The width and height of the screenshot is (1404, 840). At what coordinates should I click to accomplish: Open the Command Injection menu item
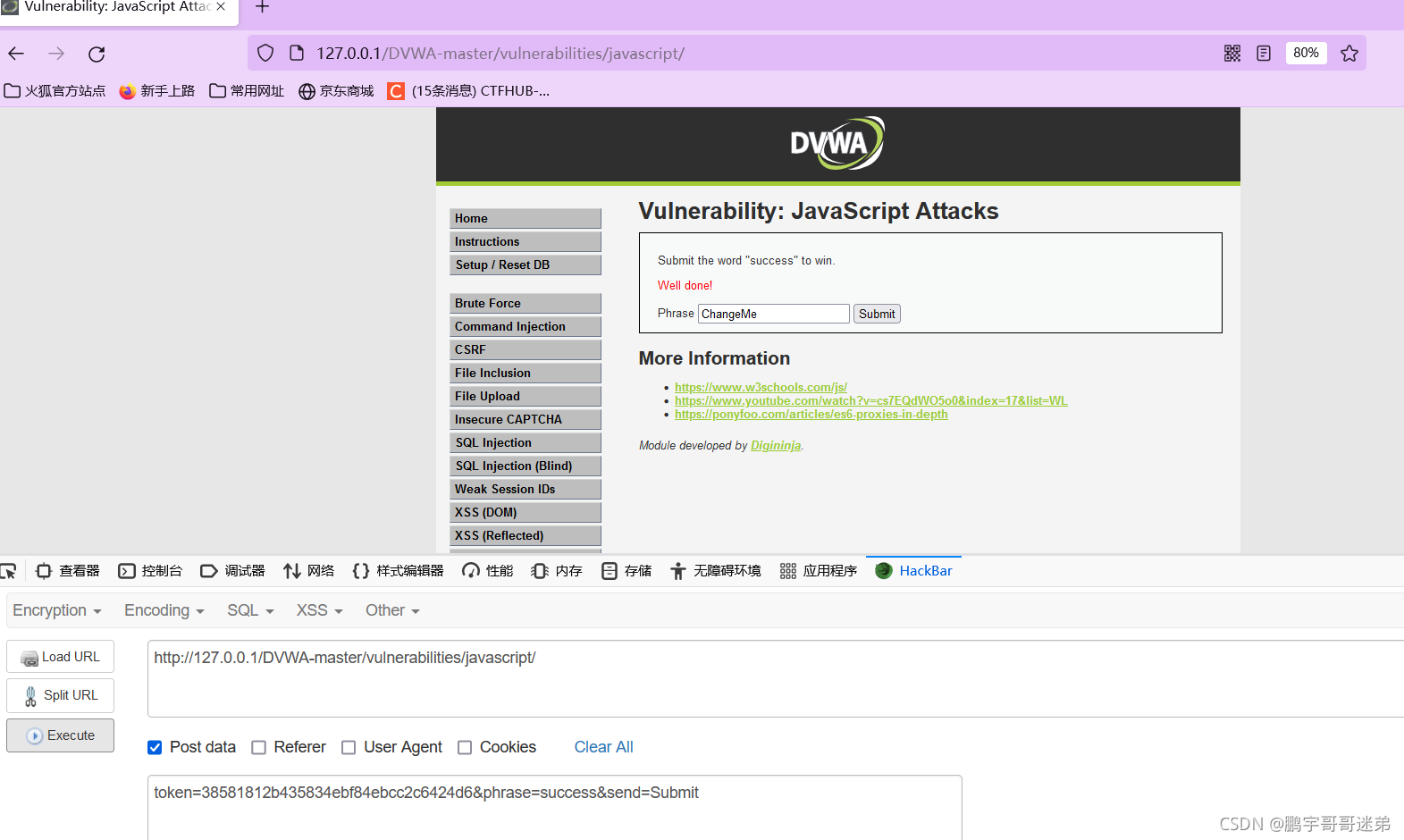point(525,326)
